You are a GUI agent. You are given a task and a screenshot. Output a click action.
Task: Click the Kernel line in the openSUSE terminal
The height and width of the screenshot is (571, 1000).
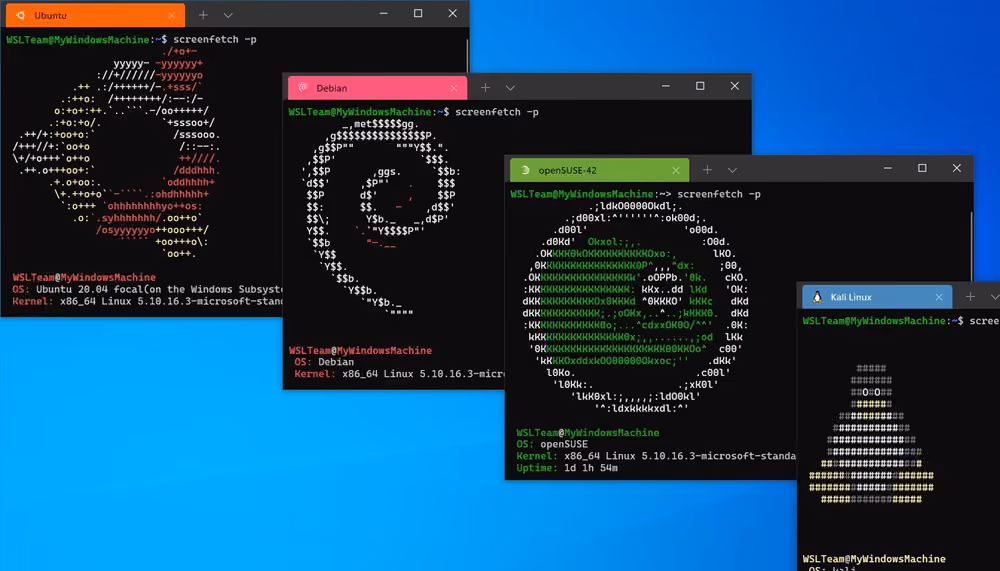coord(656,456)
